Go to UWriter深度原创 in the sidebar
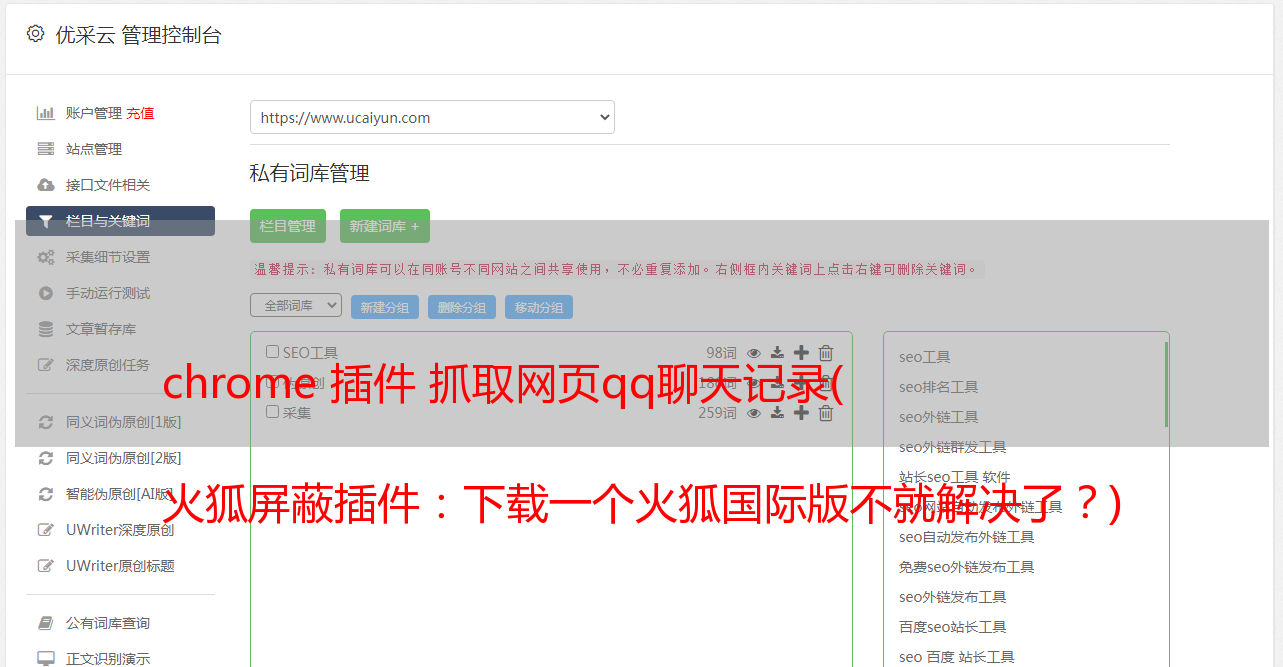The width and height of the screenshot is (1283, 667). point(120,530)
